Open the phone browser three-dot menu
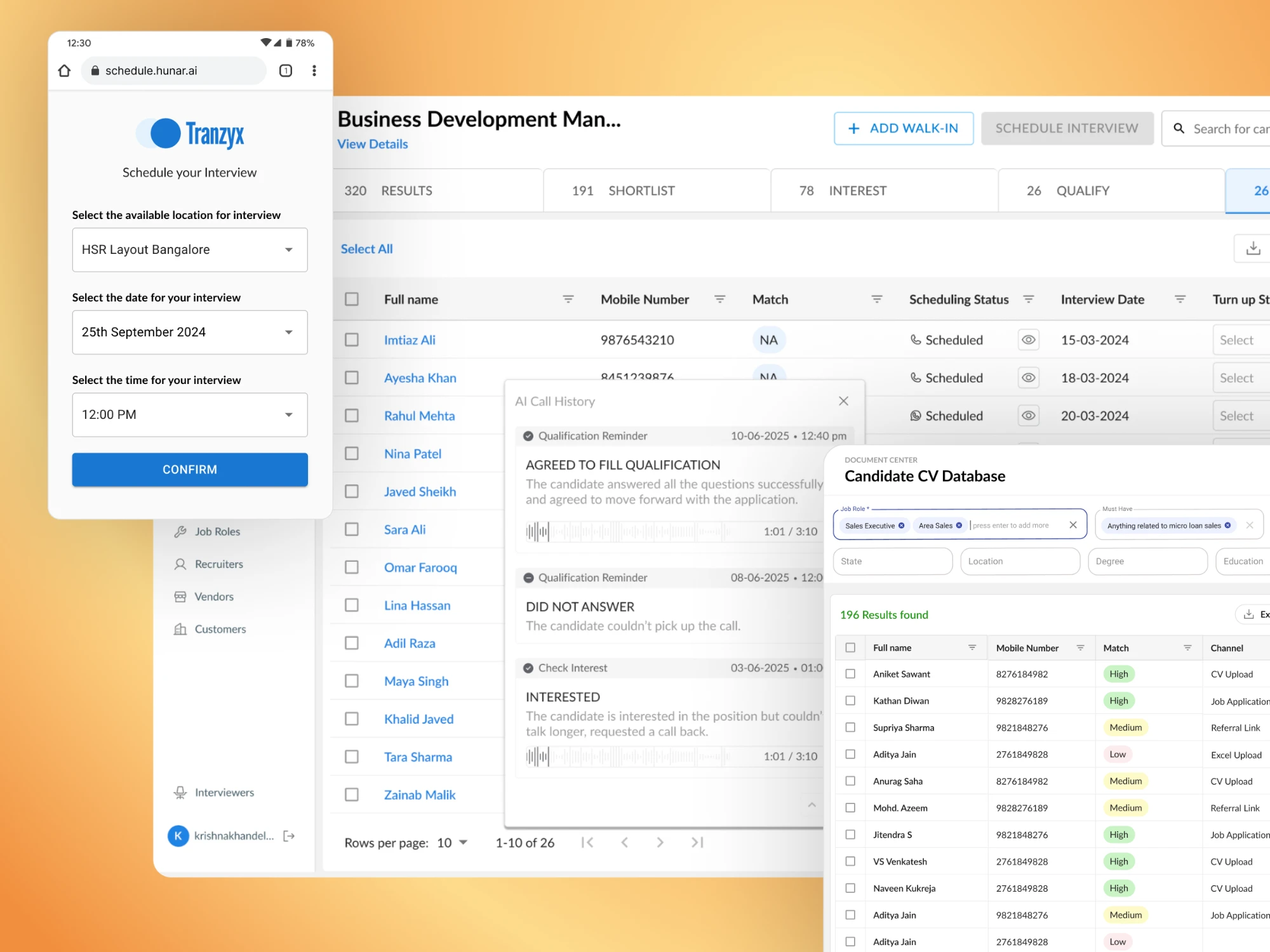The height and width of the screenshot is (952, 1270). [314, 70]
